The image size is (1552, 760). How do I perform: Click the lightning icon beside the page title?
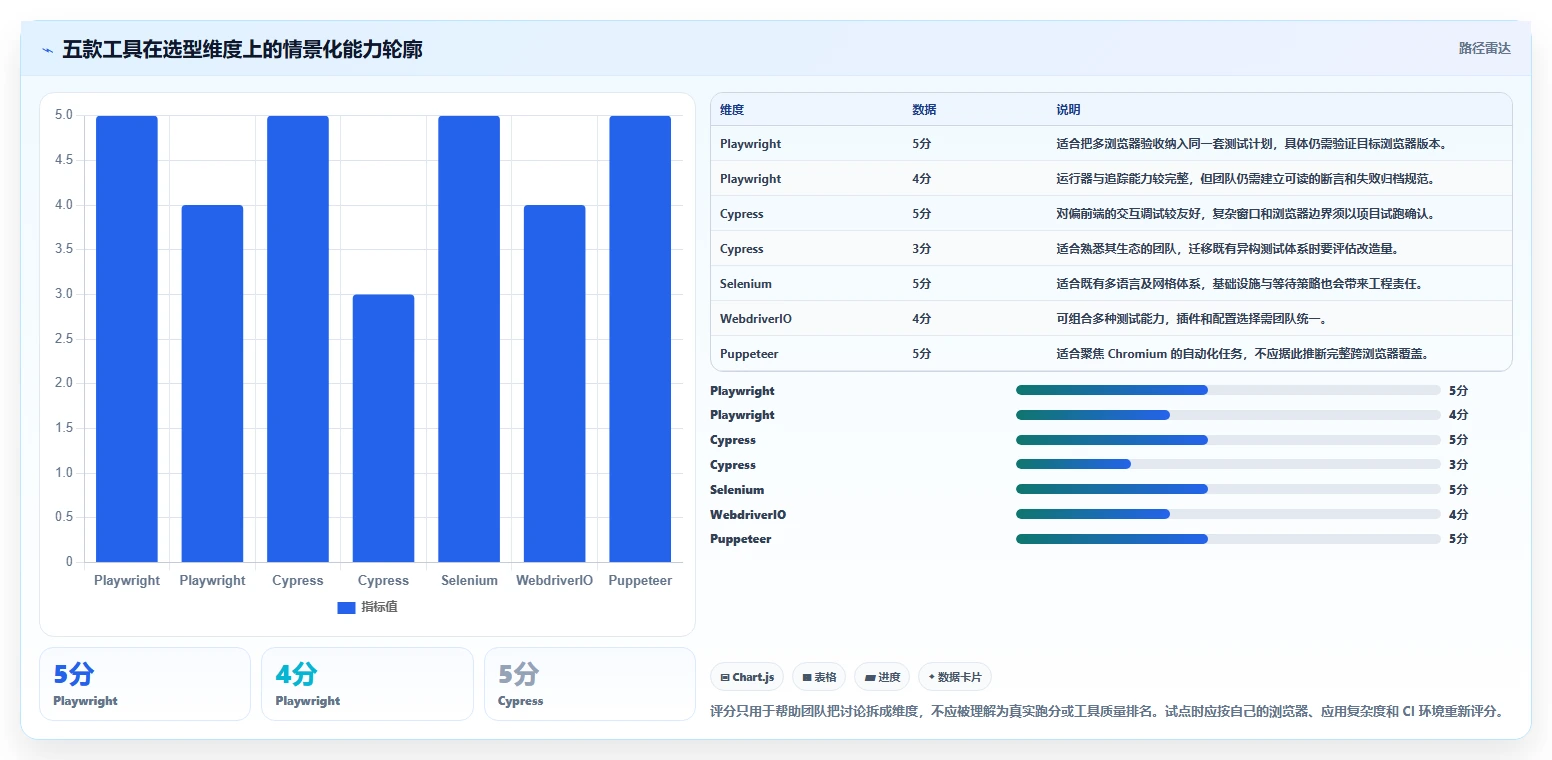click(x=47, y=50)
